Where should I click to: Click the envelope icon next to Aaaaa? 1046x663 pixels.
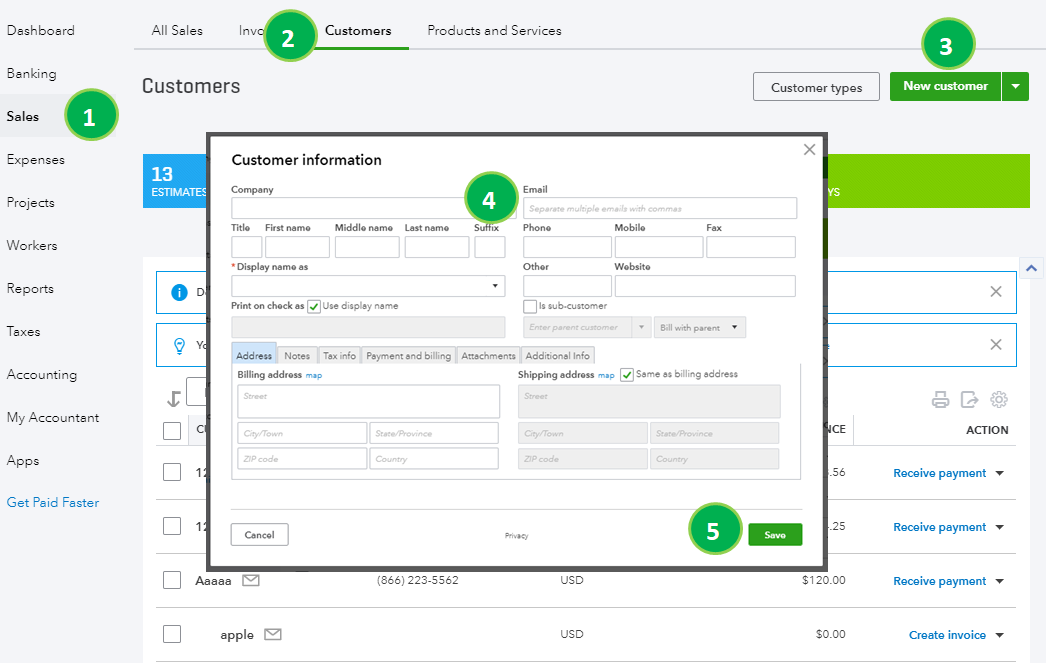(x=250, y=580)
